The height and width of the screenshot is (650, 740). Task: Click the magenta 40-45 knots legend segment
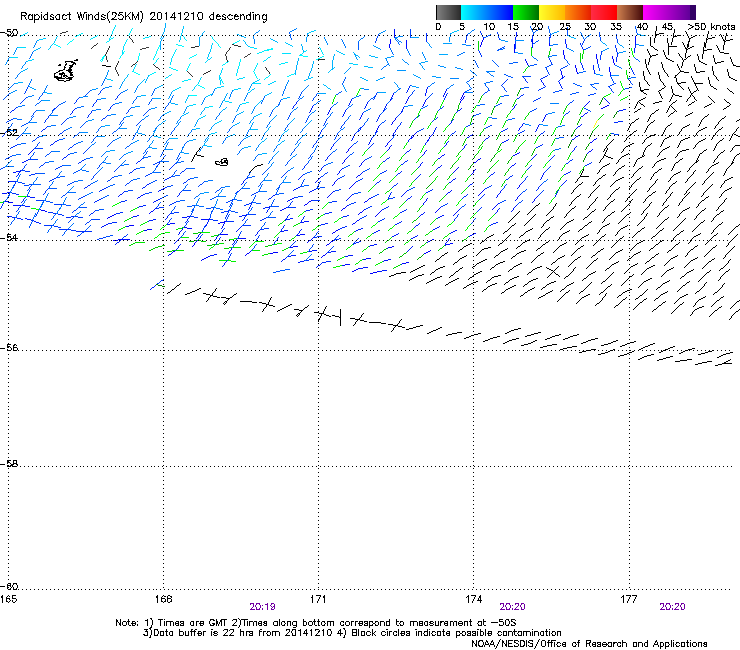coord(656,12)
